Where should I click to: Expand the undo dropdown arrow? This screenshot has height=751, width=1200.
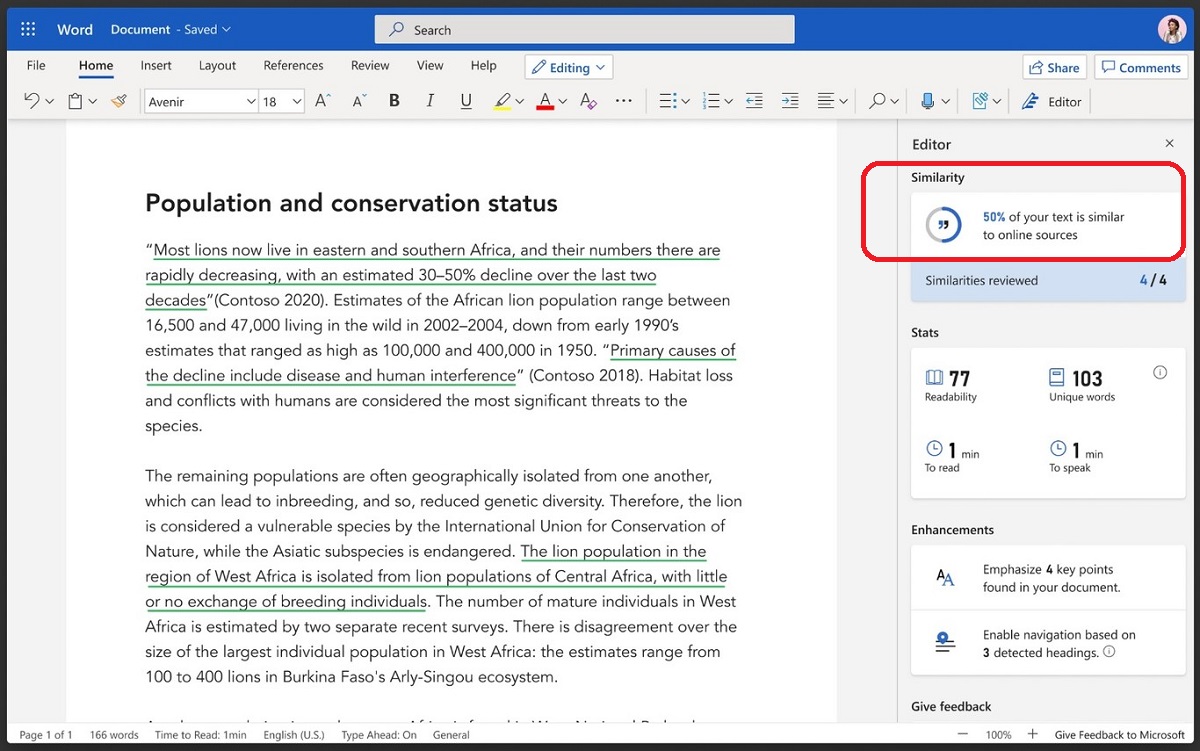(48, 101)
